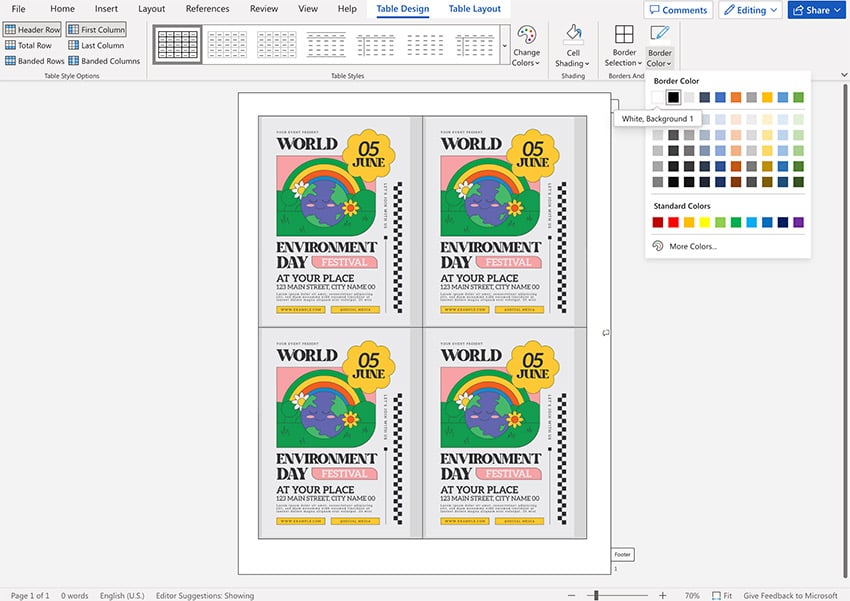Screen dimensions: 850x601
Task: Click the English (U.S.) language indicator
Action: tap(122, 595)
